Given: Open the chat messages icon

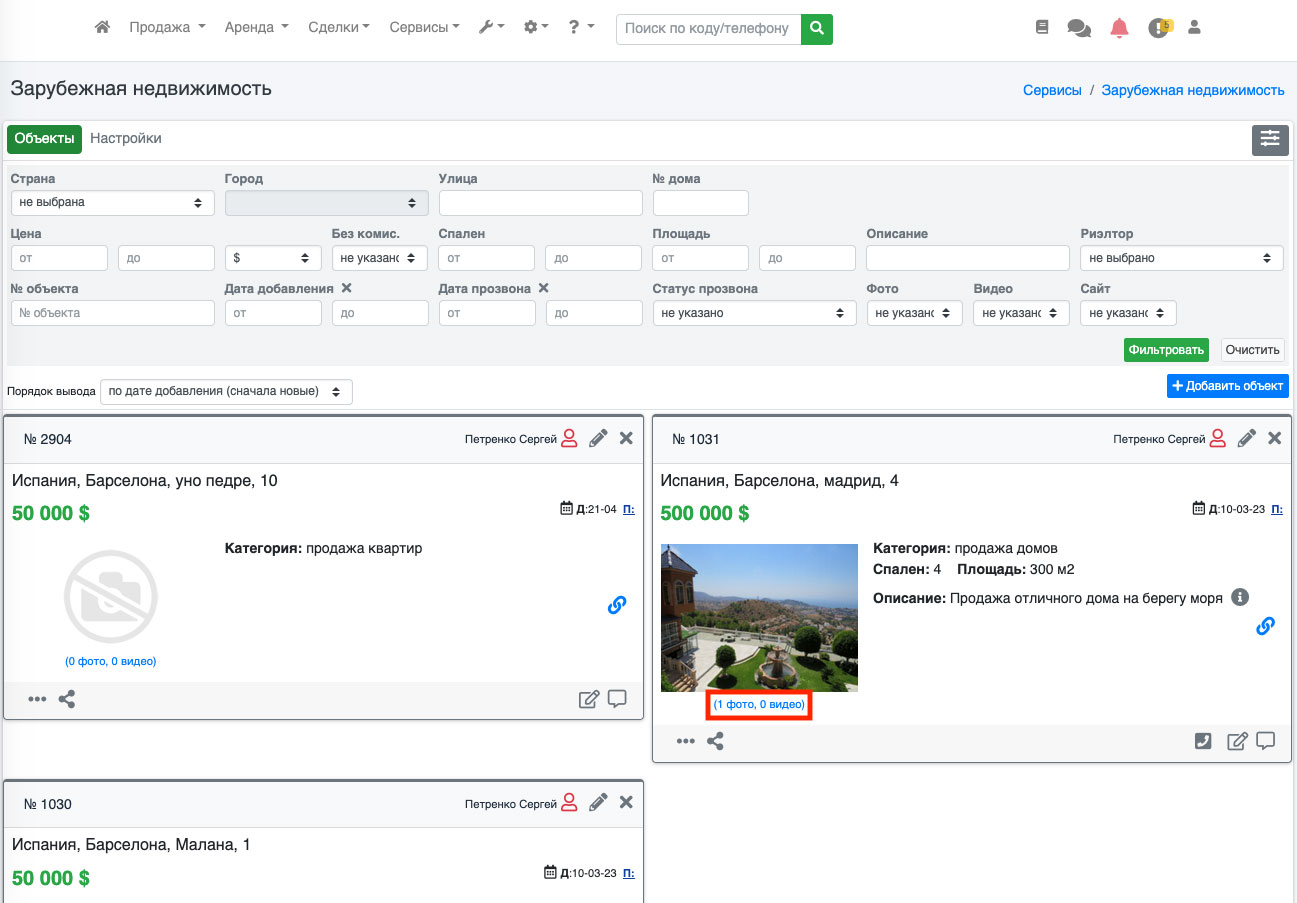Looking at the screenshot, I should [1079, 28].
